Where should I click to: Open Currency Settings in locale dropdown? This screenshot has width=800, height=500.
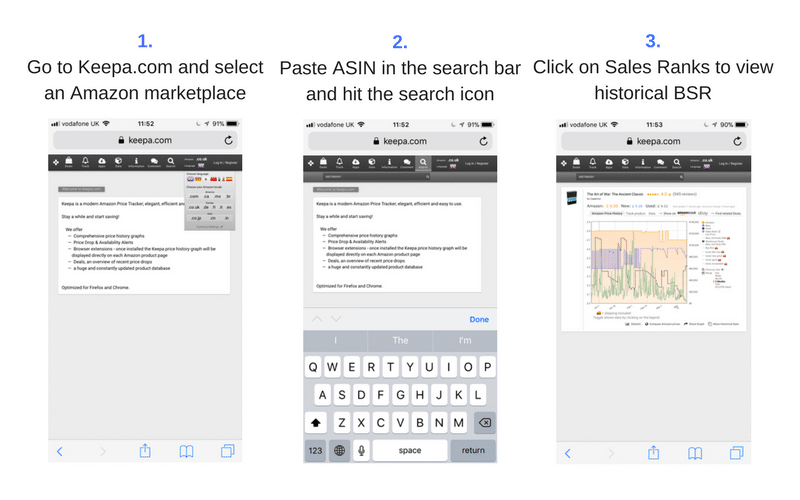(x=209, y=227)
